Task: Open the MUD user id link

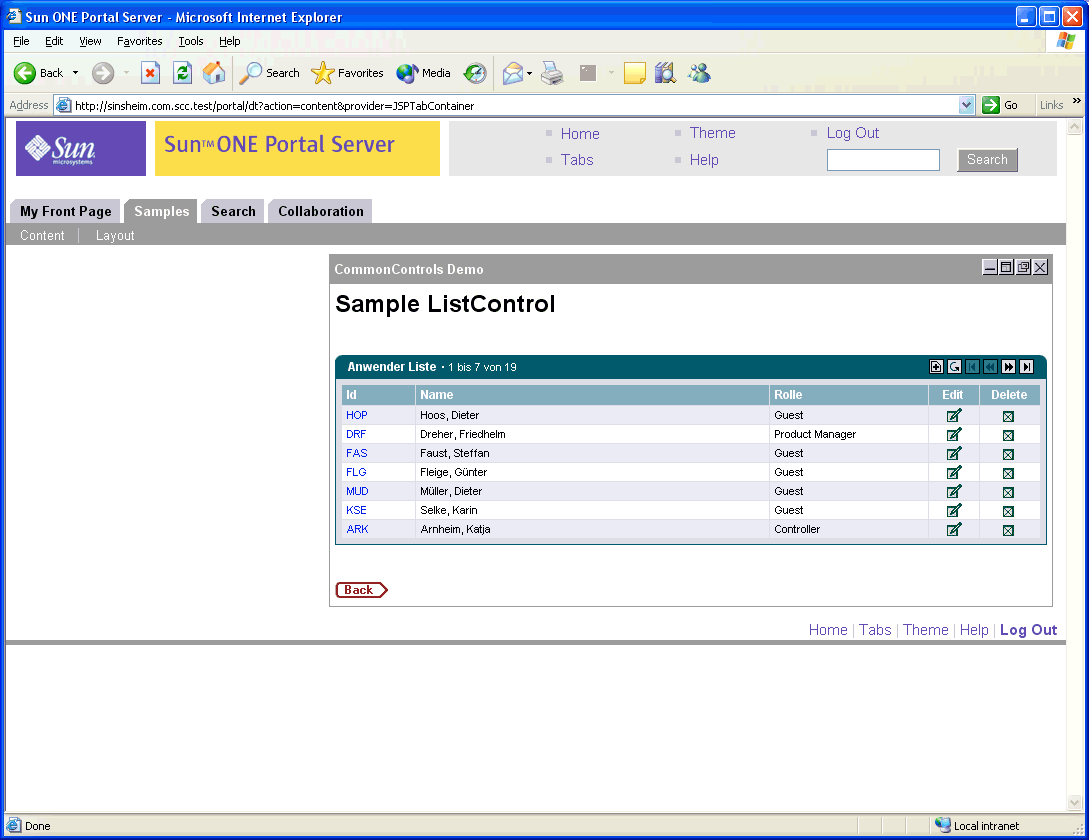Action: [357, 491]
